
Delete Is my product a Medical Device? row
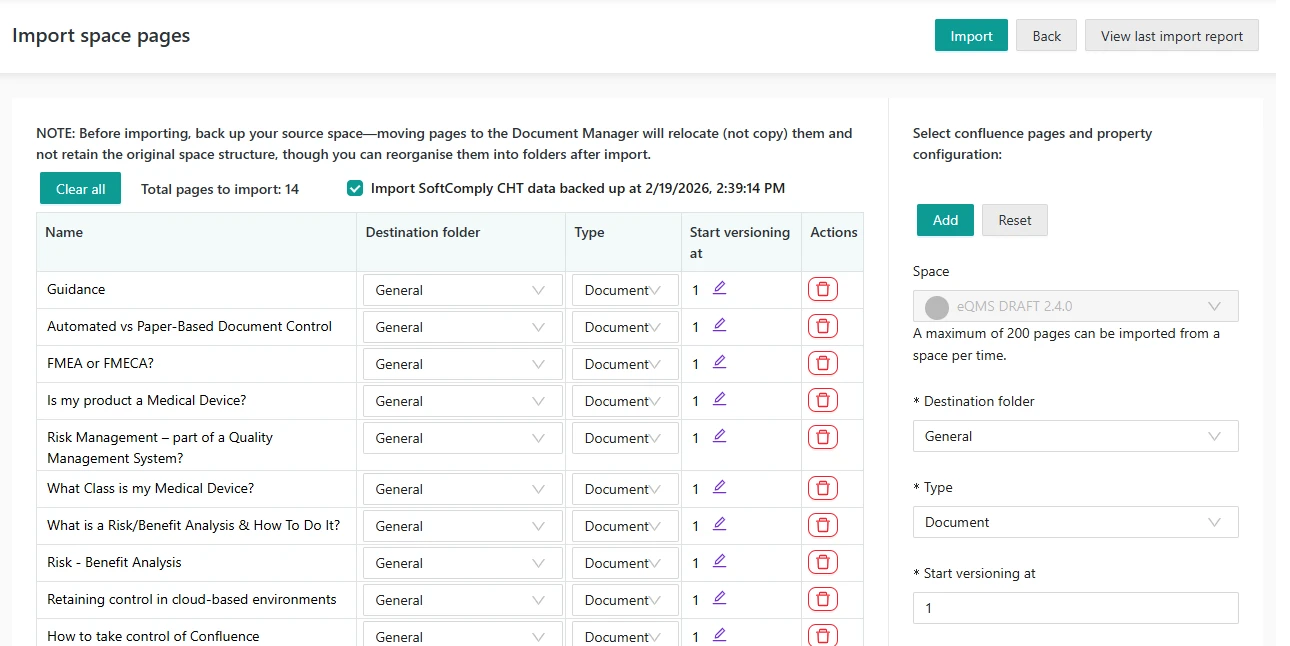pos(822,401)
